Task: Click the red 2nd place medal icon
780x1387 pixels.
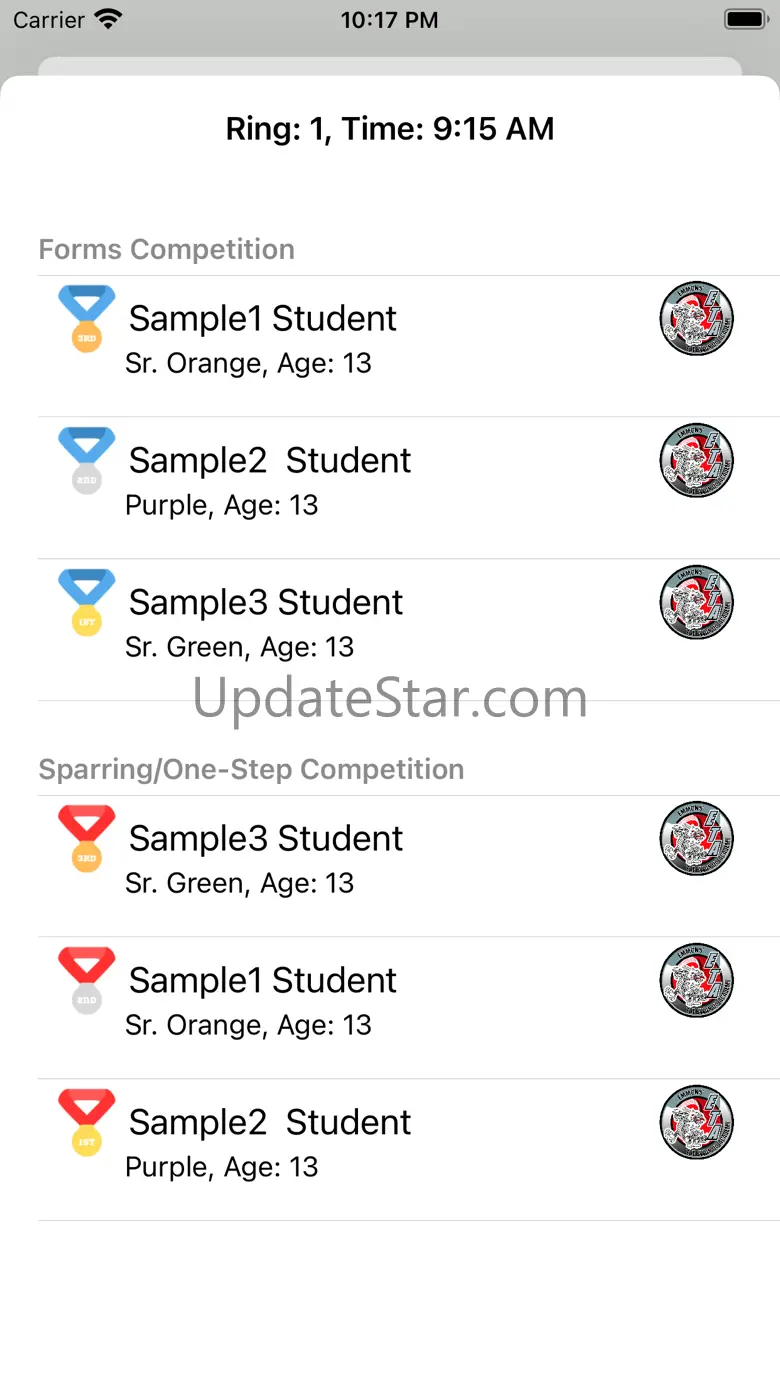Action: [x=86, y=980]
